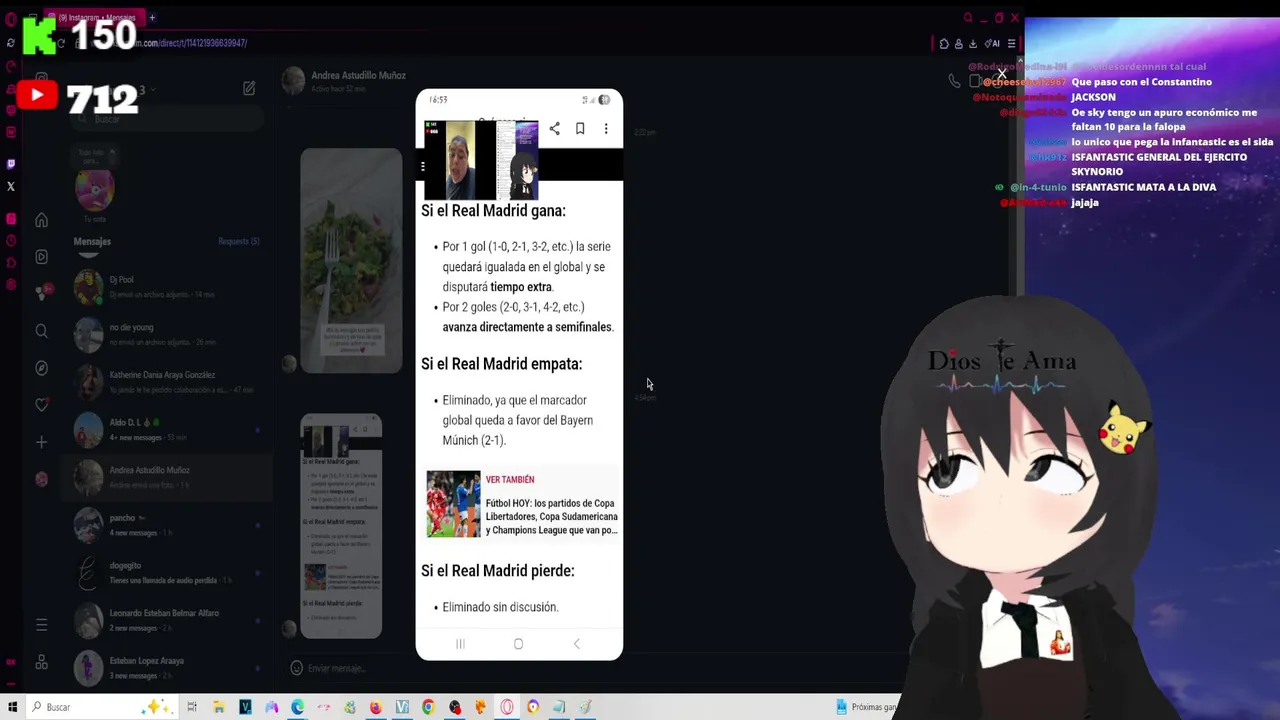Open File Explorer from the taskbar
Viewport: 1280px width, 720px height.
218,707
